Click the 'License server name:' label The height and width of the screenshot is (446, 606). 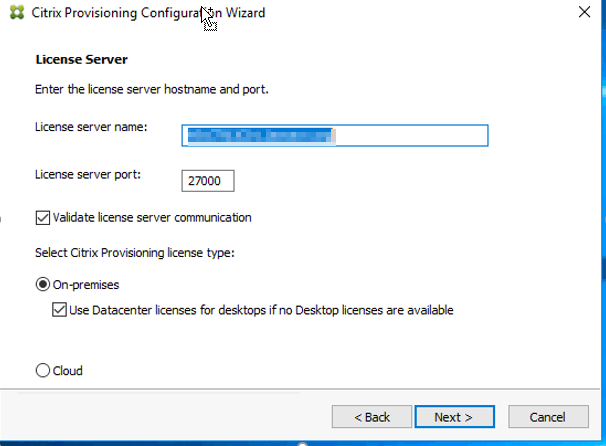pos(91,127)
